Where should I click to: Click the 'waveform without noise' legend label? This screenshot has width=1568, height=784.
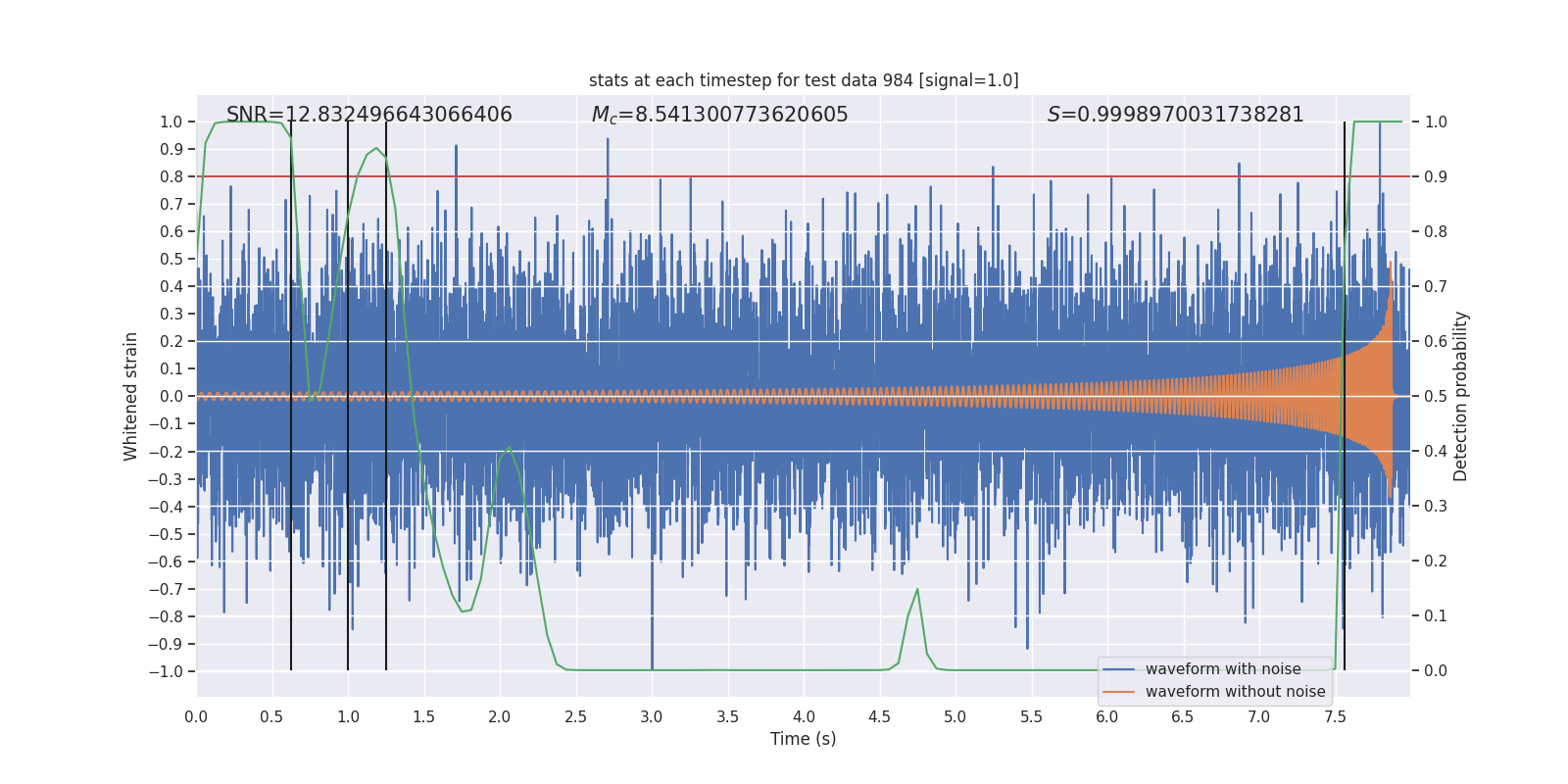tap(1235, 692)
